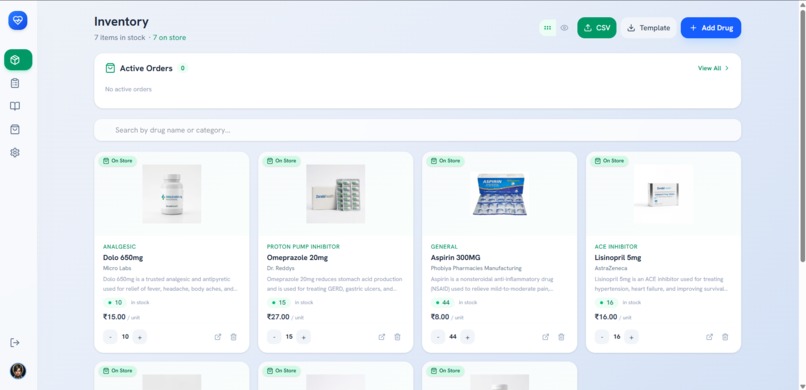
Task: Delete Lisinopril 5mg with trash icon
Action: (725, 337)
